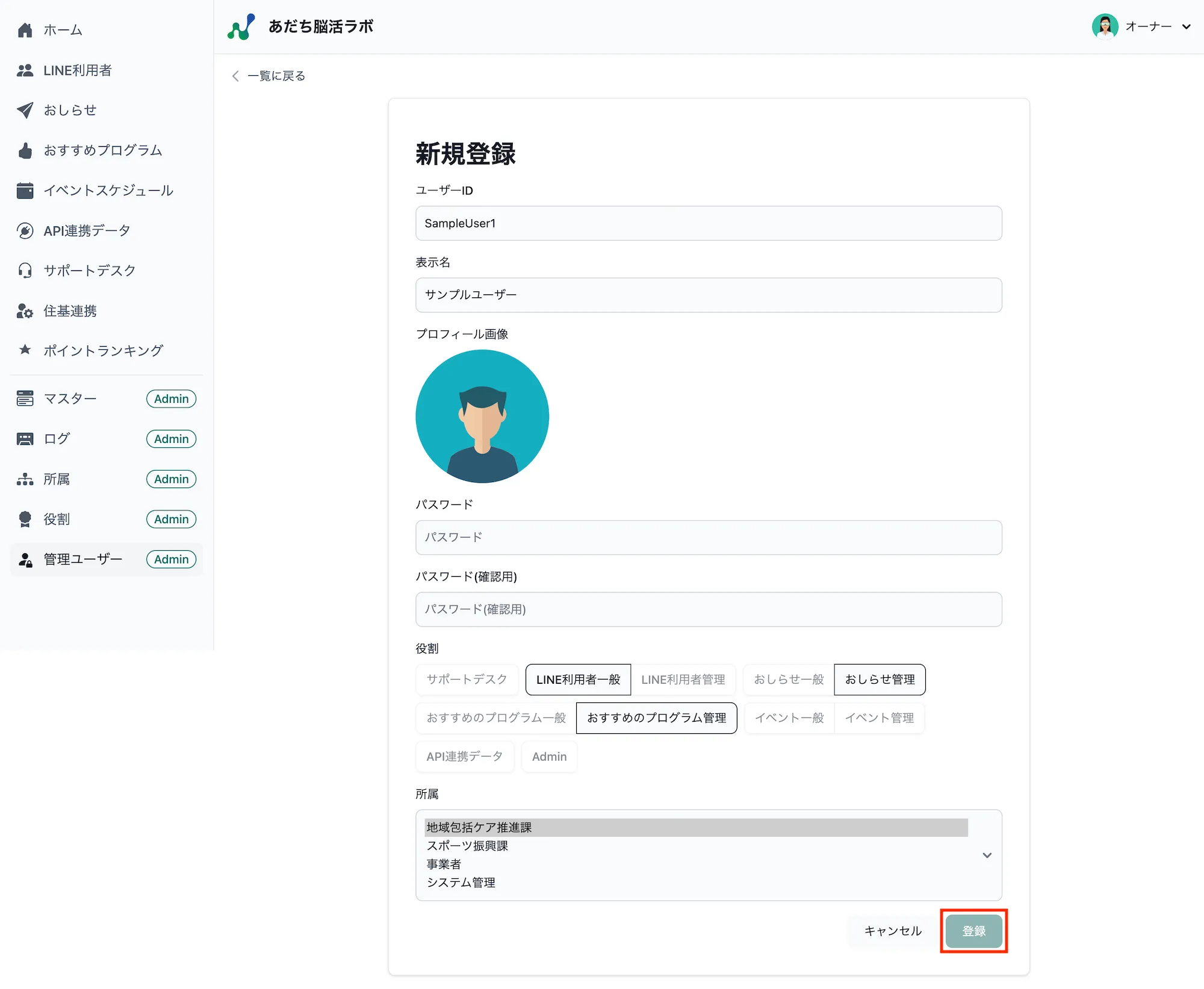This screenshot has width=1204, height=989.
Task: Enable the Admin role
Action: [548, 757]
